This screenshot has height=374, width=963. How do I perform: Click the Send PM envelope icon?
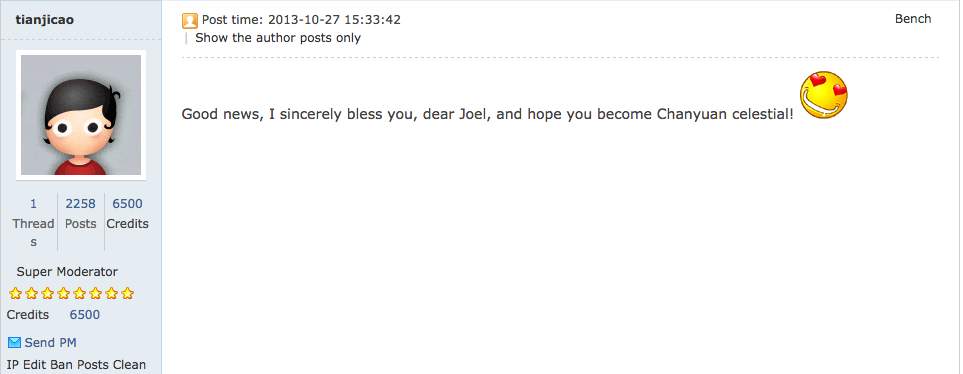click(14, 342)
